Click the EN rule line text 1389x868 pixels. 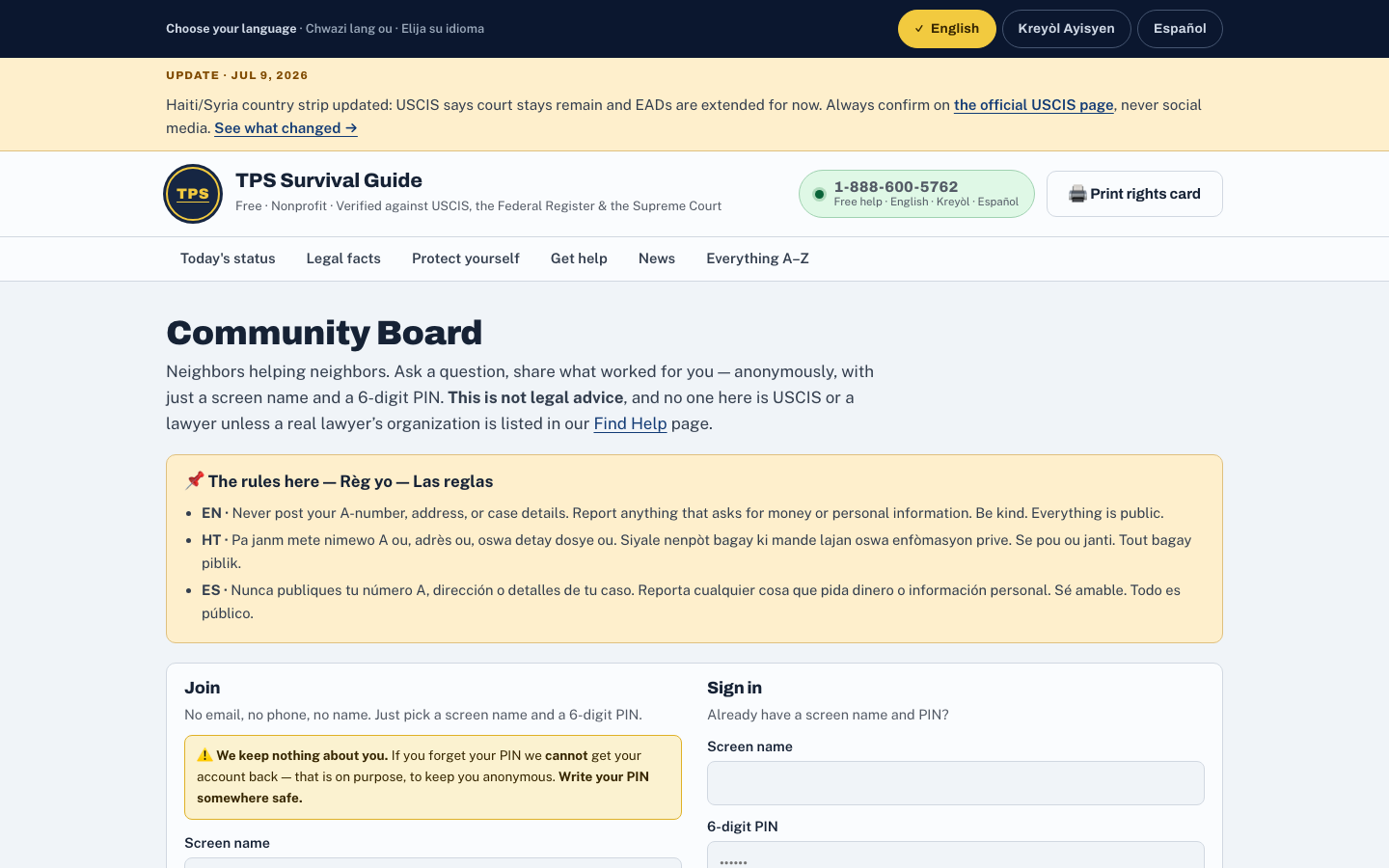click(x=683, y=513)
